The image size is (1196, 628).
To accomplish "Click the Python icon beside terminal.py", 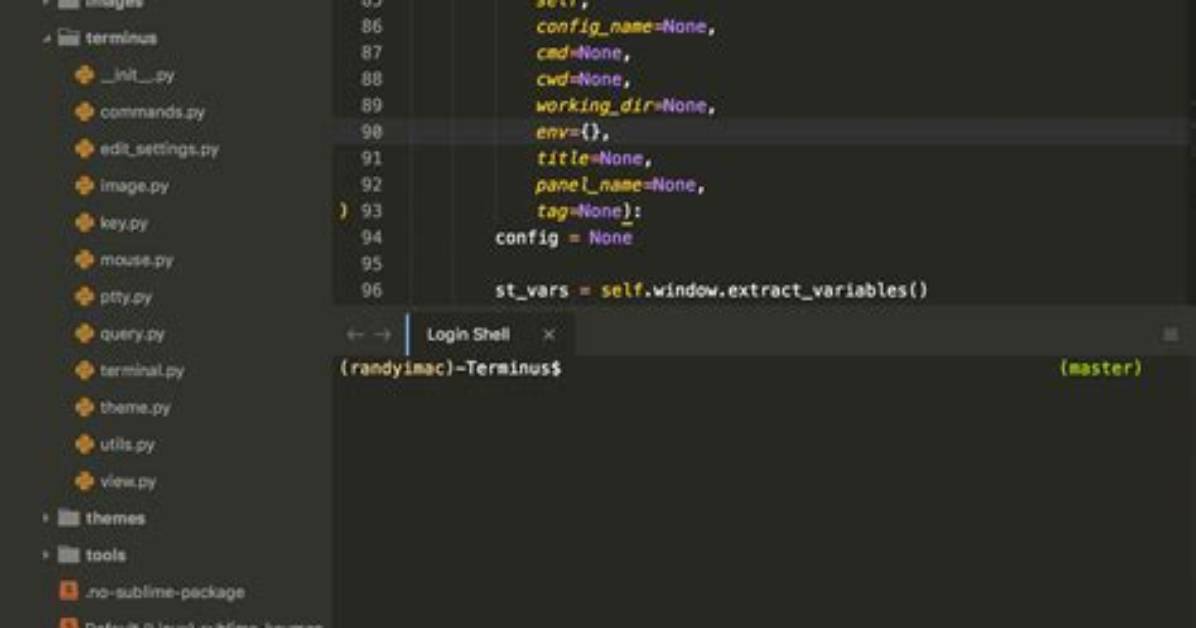I will 84,370.
